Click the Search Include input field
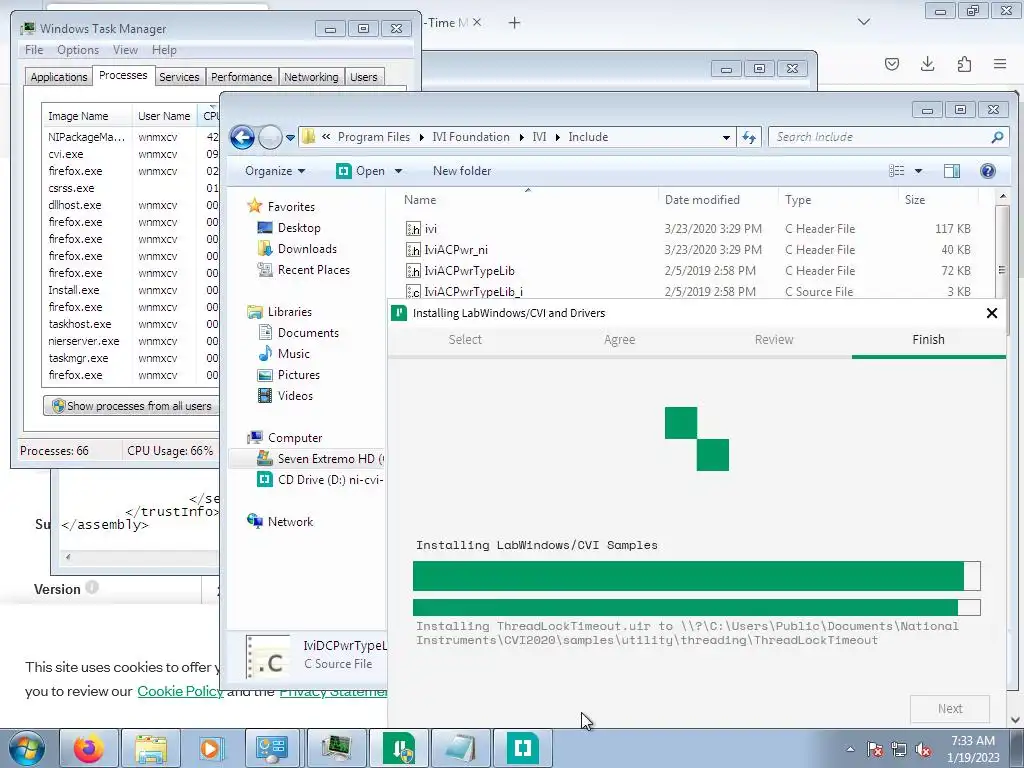Viewport: 1024px width, 768px height. tap(878, 137)
